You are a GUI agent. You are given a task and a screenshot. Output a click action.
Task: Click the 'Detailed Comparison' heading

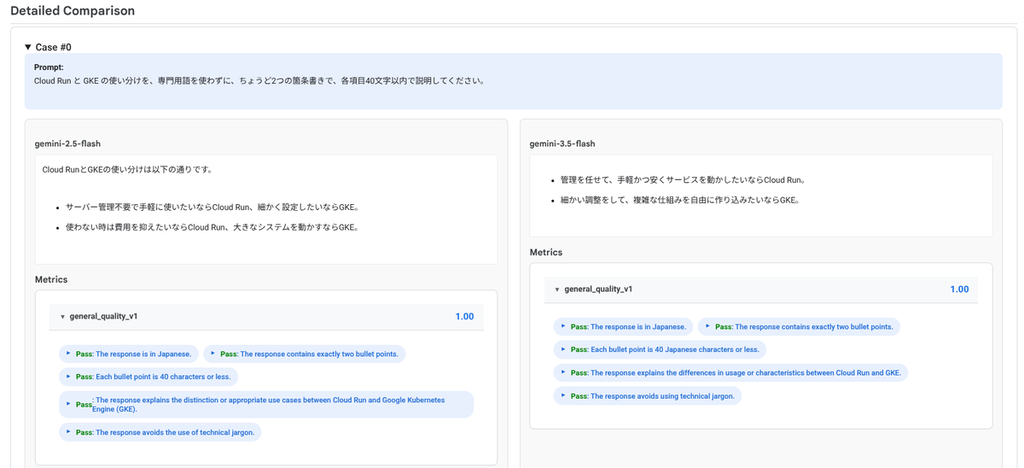click(x=72, y=10)
